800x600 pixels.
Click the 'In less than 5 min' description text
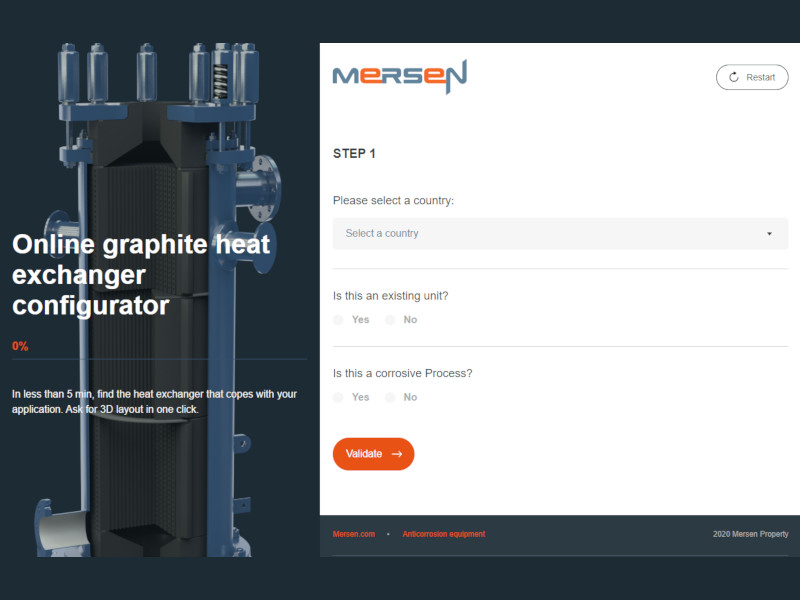[x=154, y=402]
